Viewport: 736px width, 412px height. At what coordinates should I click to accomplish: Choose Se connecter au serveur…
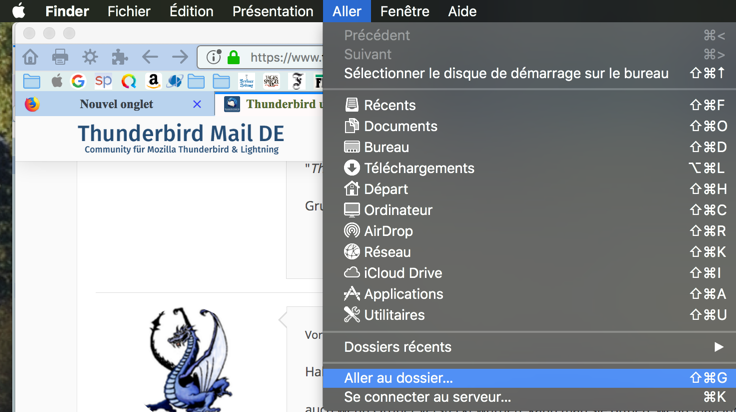coord(529,397)
